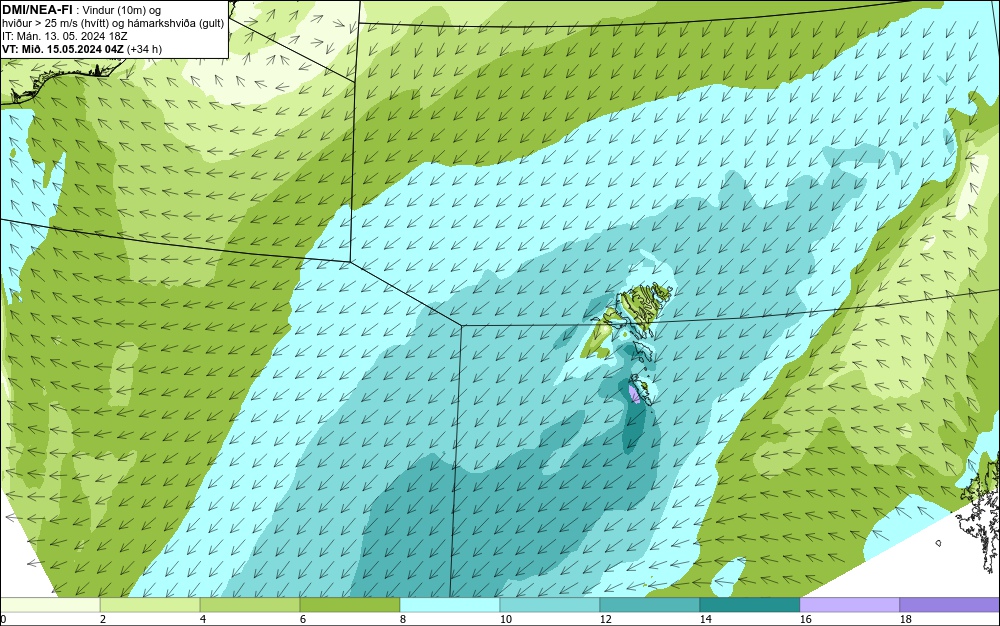The height and width of the screenshot is (626, 1000).
Task: Click the 0–2 m/s palest legend swatch
Action: [50, 604]
